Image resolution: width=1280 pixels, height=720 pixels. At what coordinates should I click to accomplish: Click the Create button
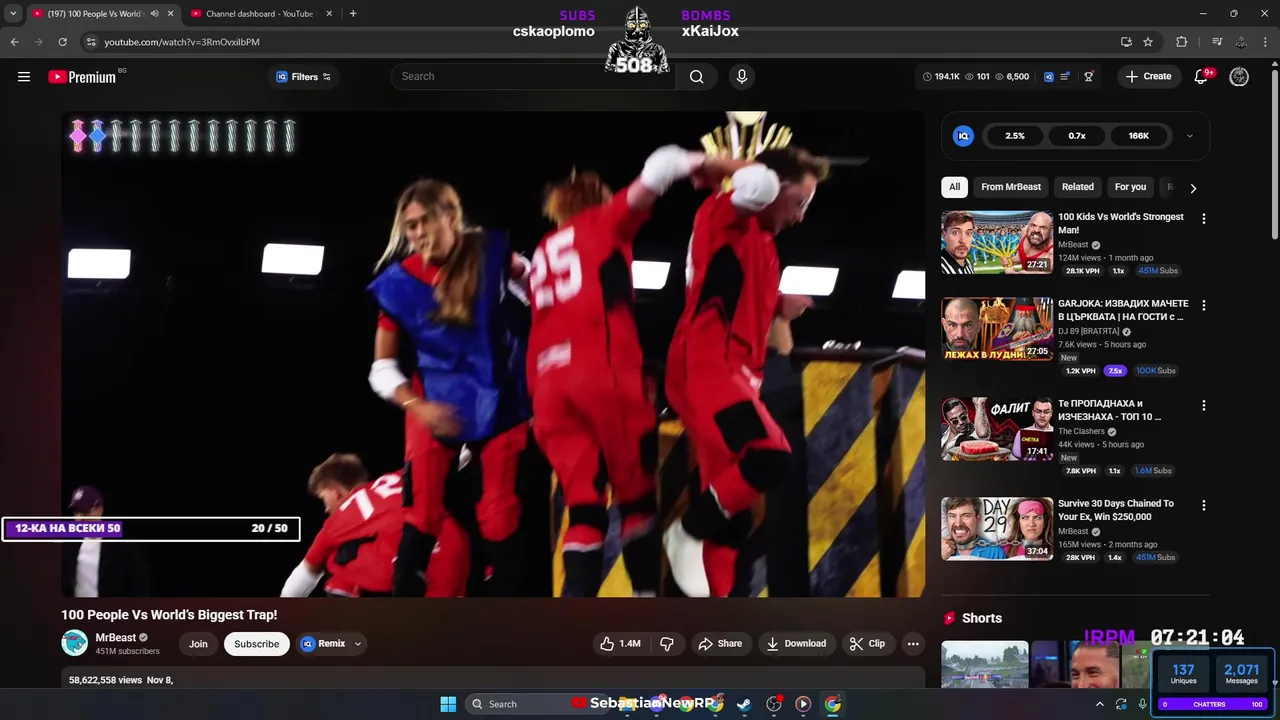(1148, 76)
